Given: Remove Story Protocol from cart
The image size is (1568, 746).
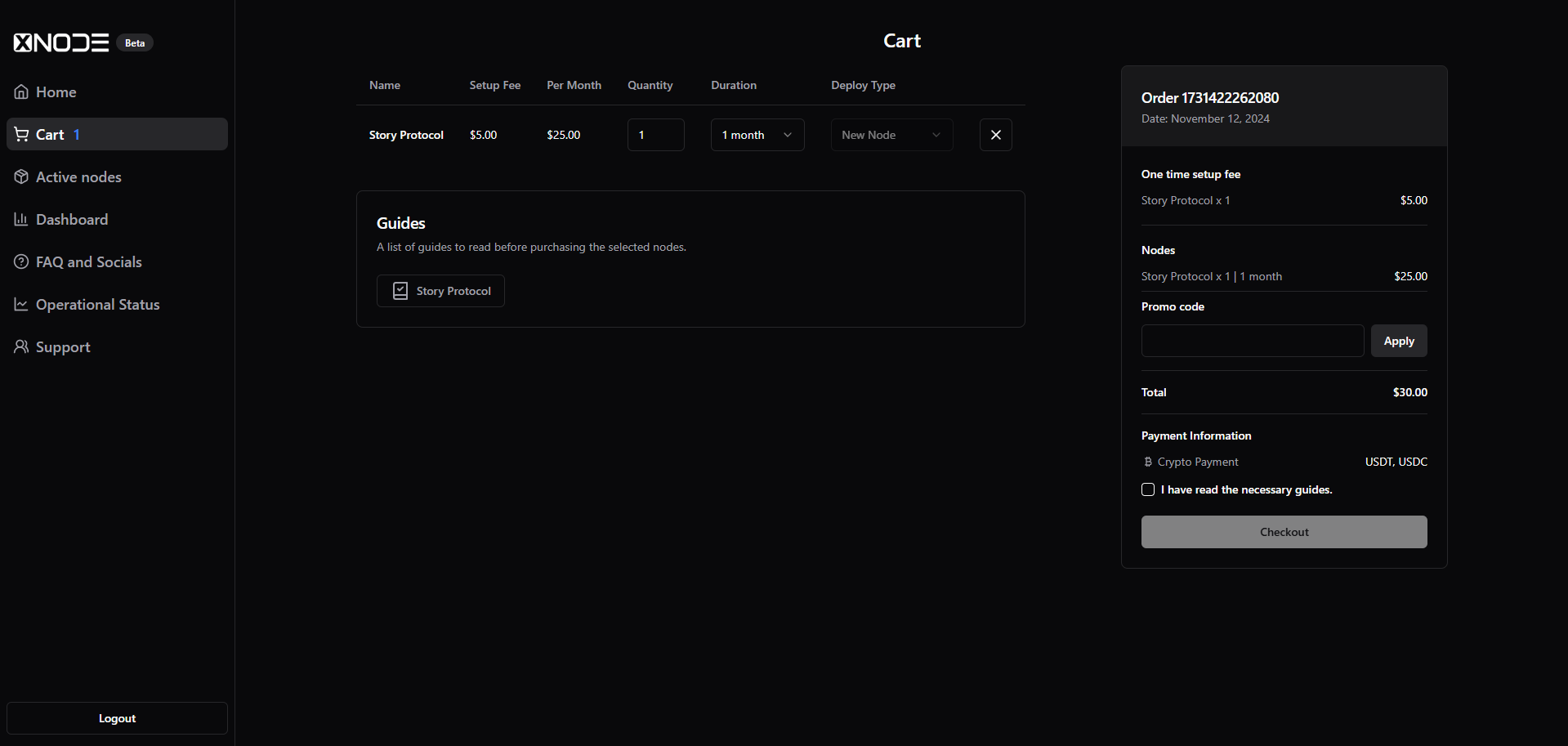Looking at the screenshot, I should [x=995, y=135].
